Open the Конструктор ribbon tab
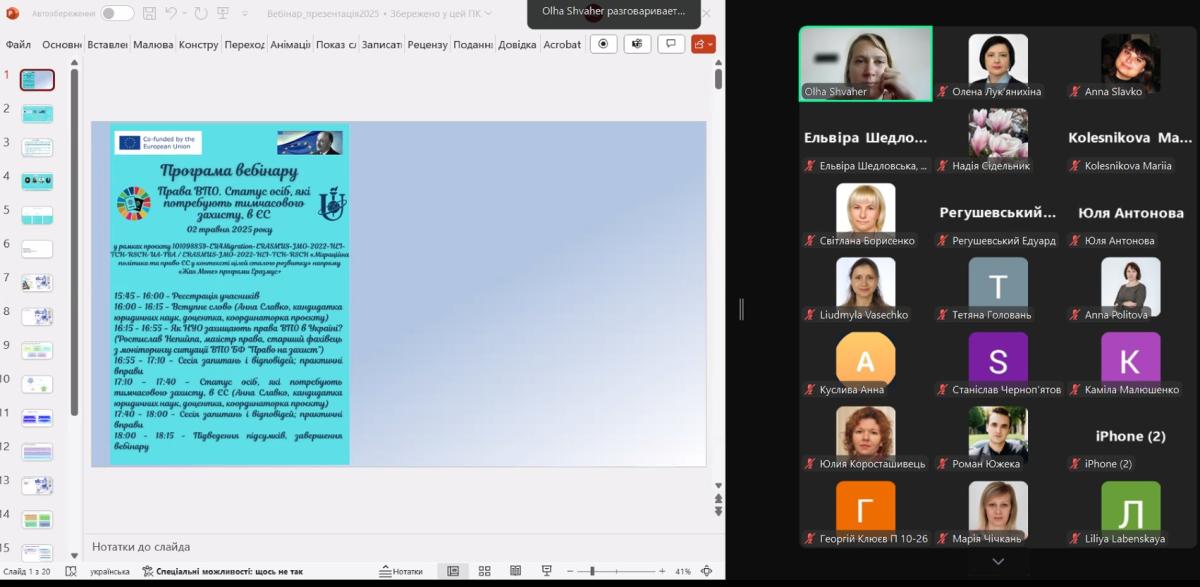 (x=198, y=44)
